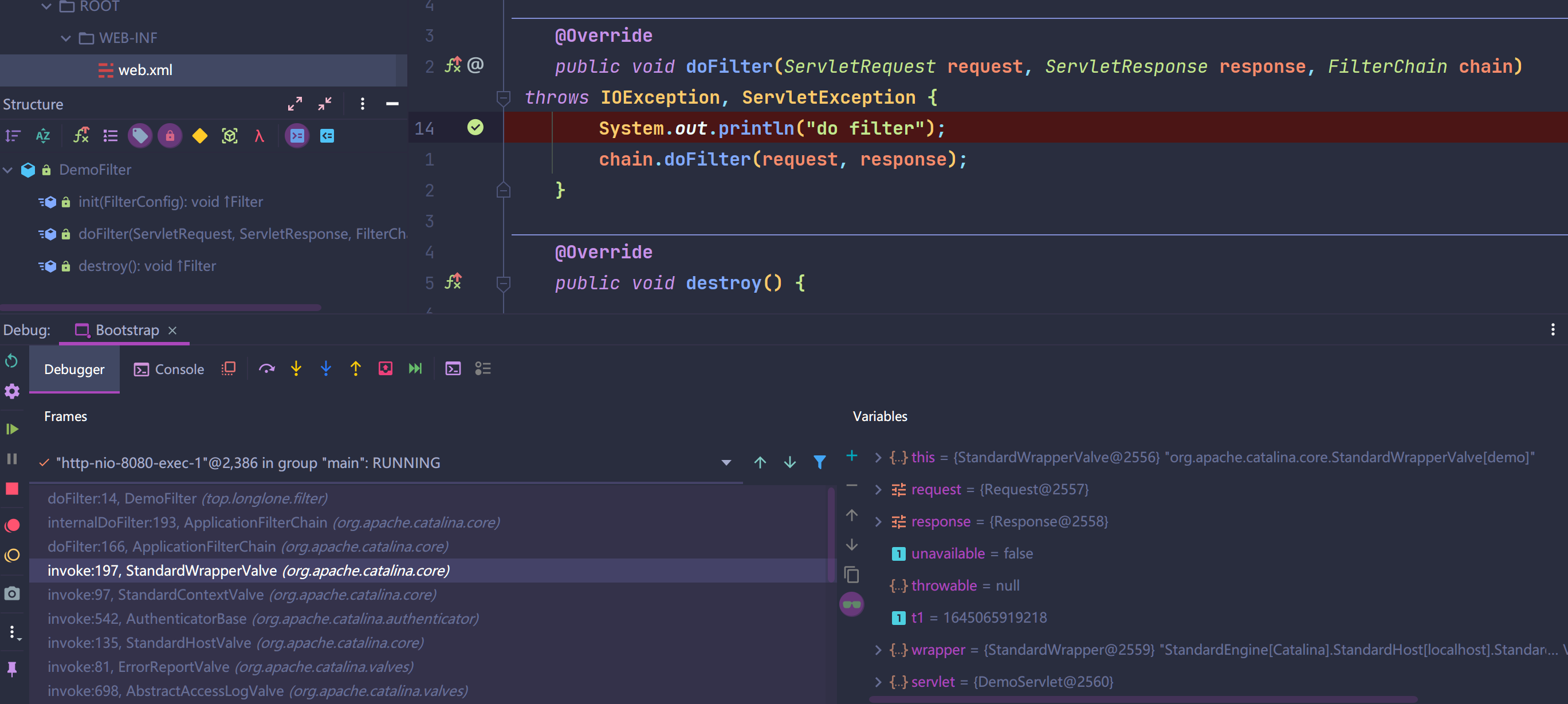
Task: Click the Step Over debugger icon
Action: (x=266, y=369)
